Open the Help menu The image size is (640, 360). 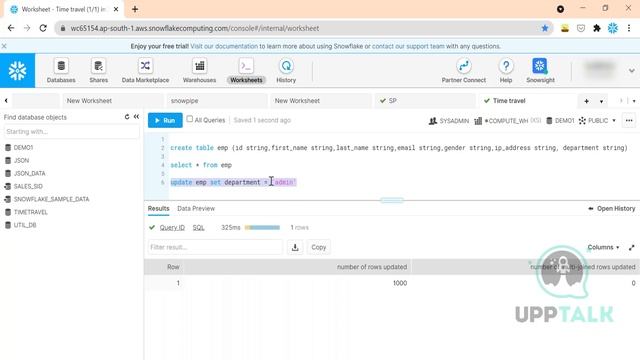click(x=506, y=71)
